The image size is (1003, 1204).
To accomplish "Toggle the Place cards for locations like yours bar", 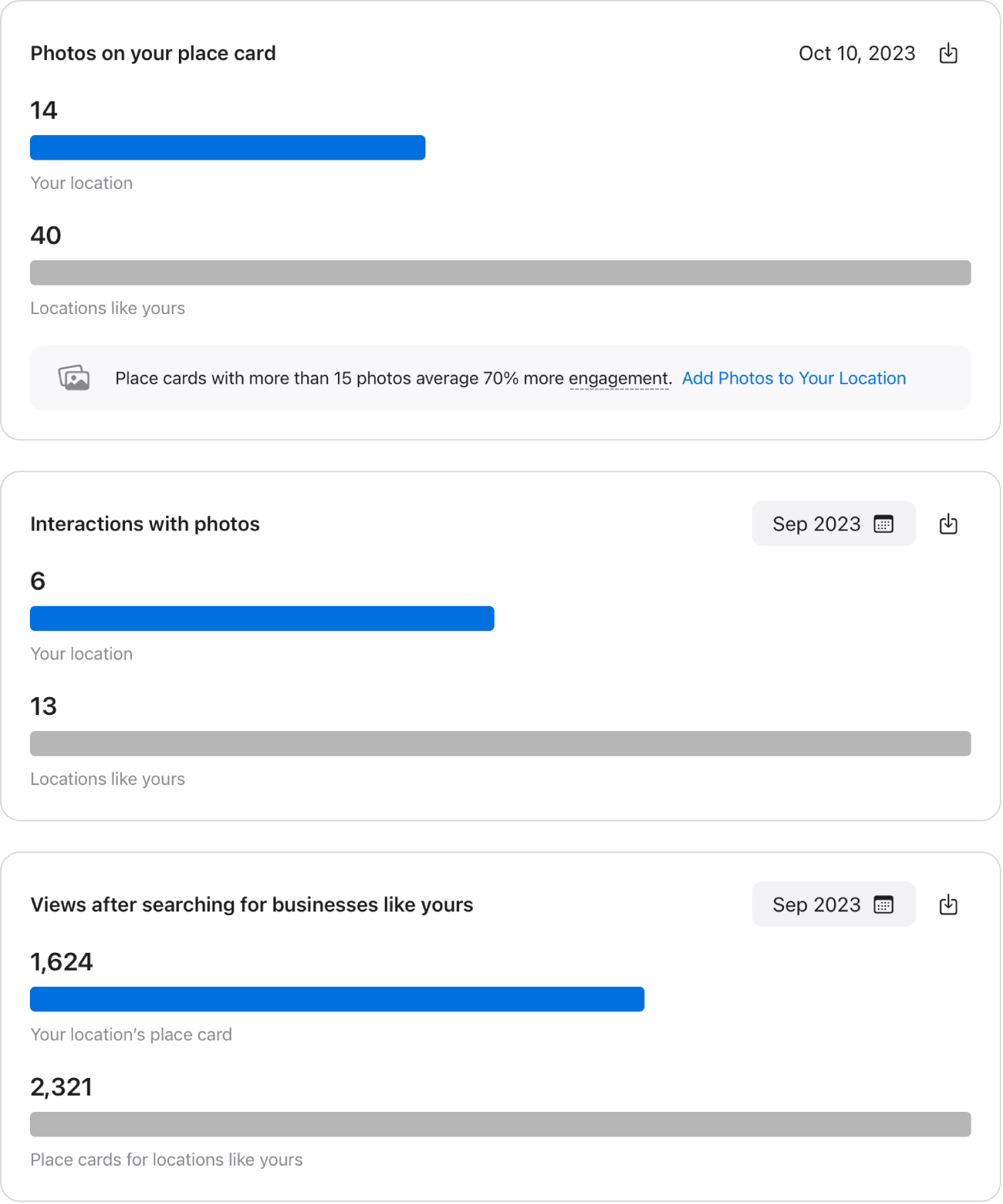I will [500, 1125].
